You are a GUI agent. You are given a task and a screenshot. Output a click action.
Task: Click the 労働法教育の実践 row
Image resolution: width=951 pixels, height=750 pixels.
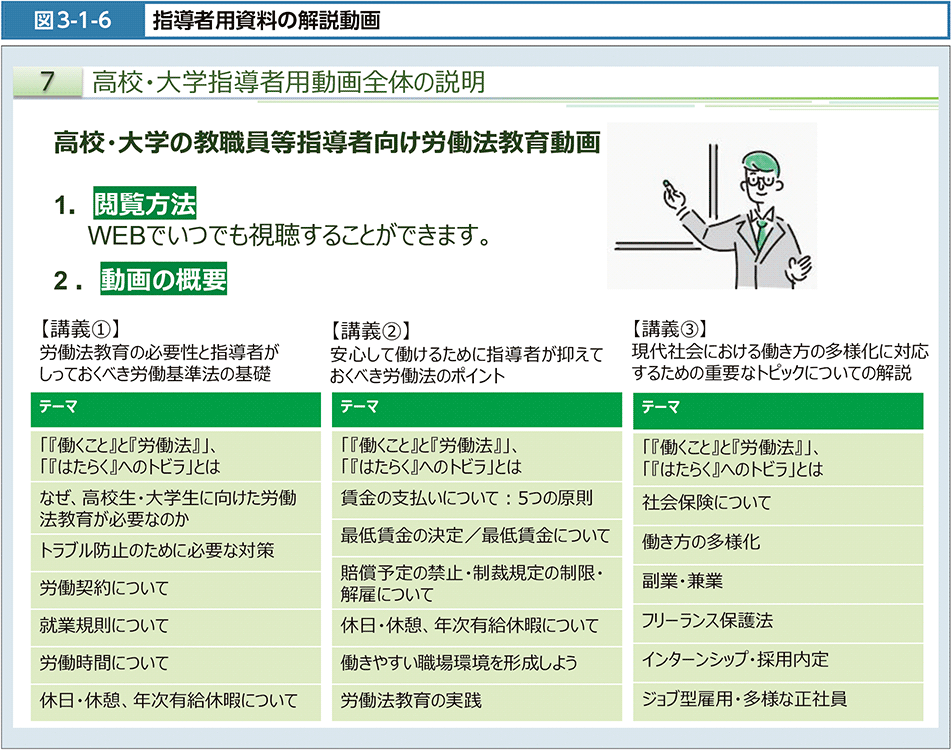(x=477, y=700)
